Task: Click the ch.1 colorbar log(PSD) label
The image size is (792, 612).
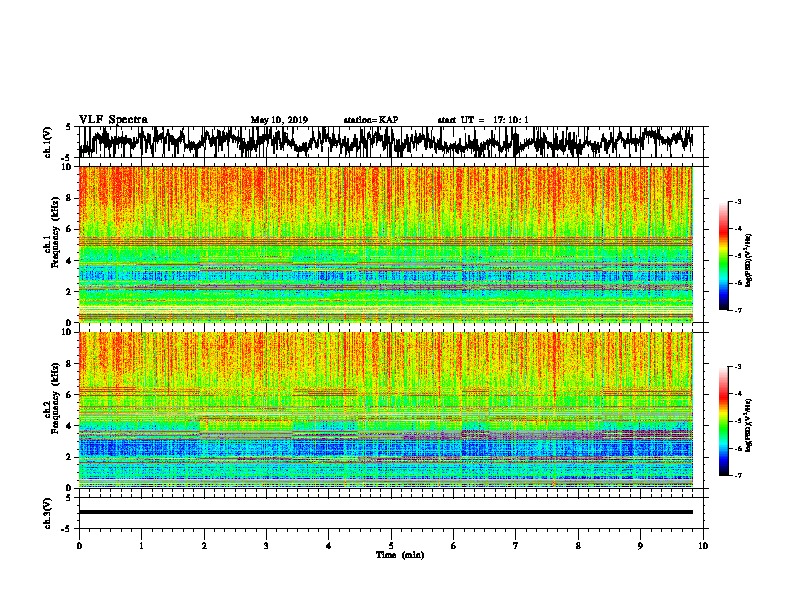Action: tap(748, 260)
